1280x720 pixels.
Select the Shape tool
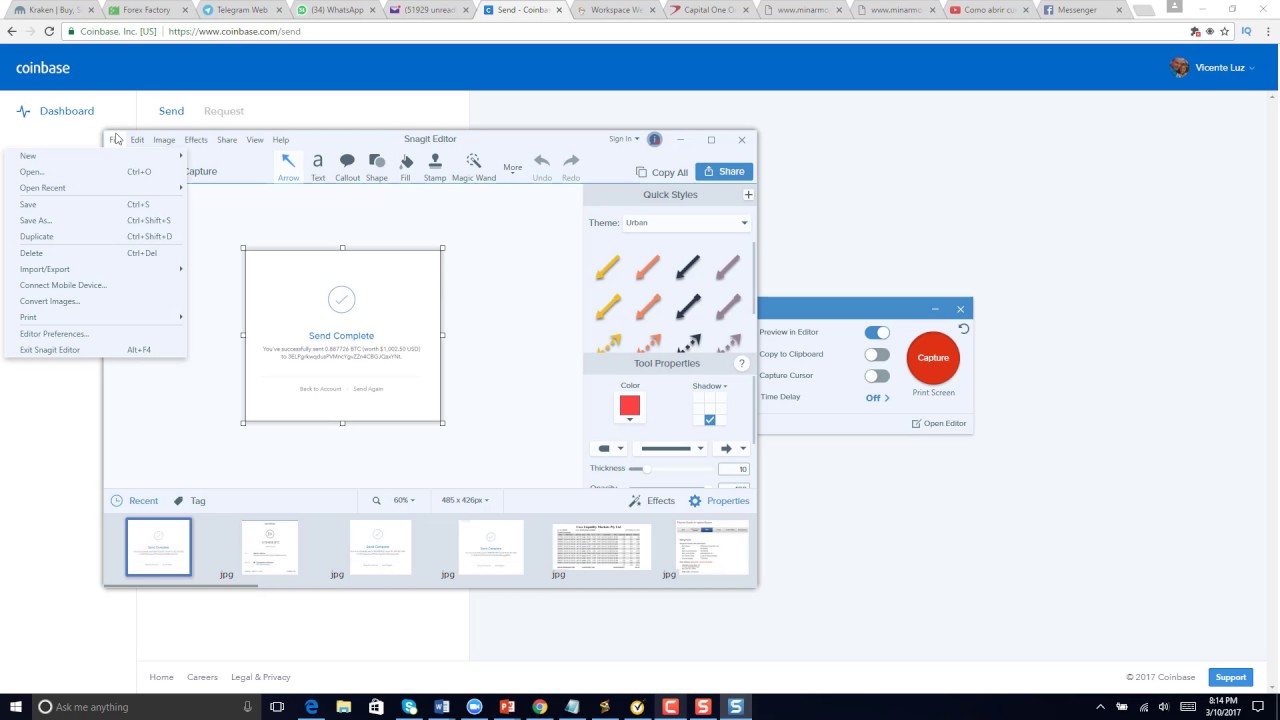[377, 167]
